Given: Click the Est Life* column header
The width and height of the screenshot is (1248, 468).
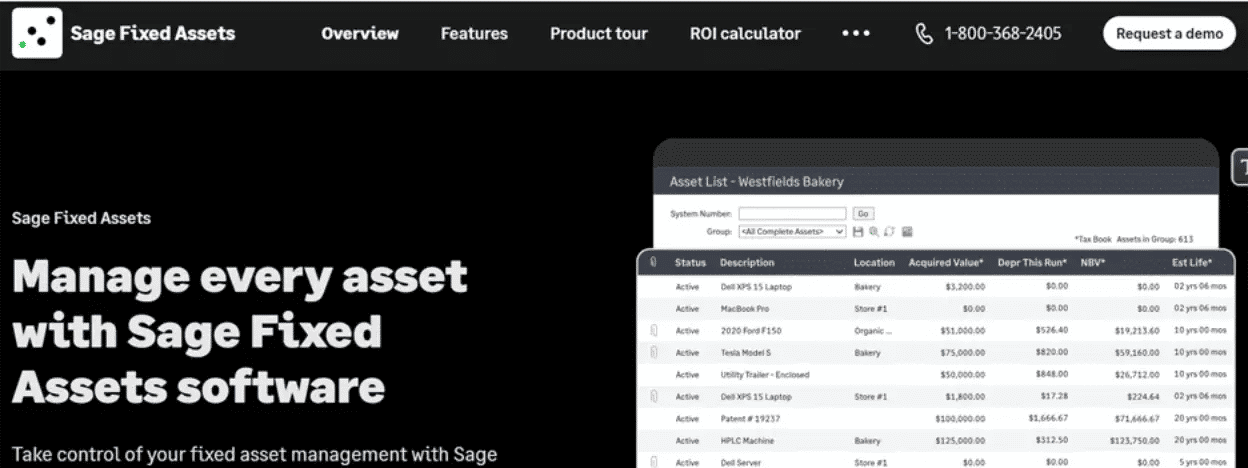Looking at the screenshot, I should tap(1191, 263).
